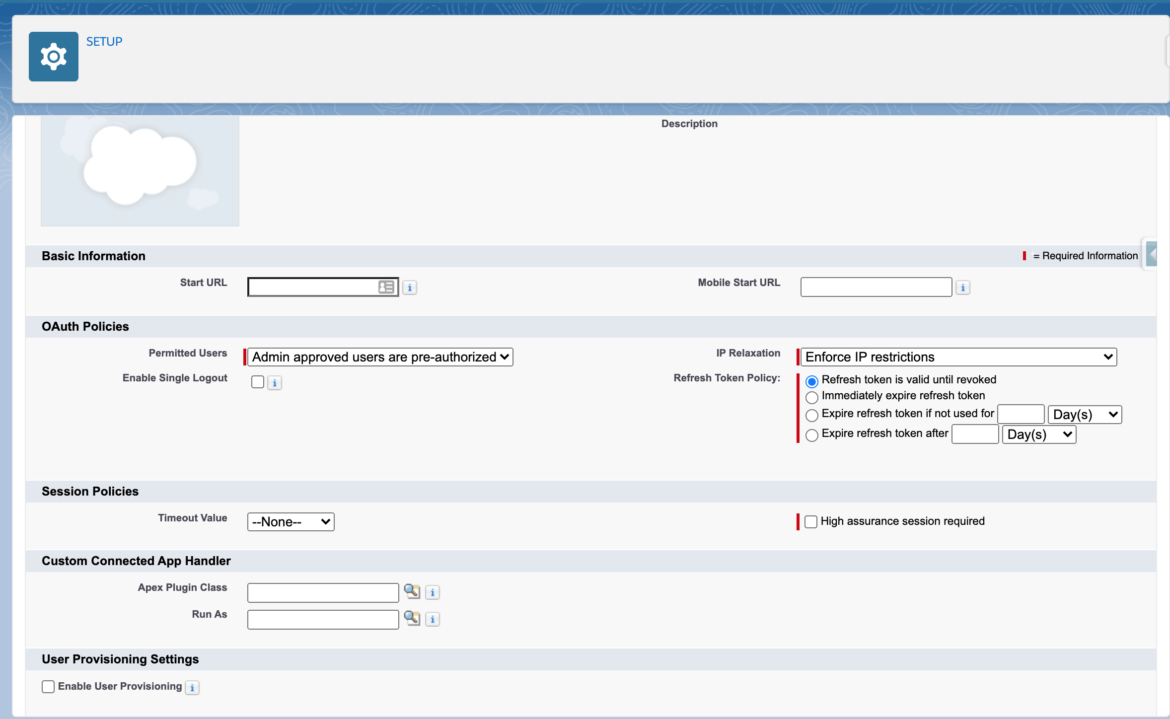The height and width of the screenshot is (719, 1170).
Task: Click the info icon beside Mobile Start URL
Action: pos(962,287)
